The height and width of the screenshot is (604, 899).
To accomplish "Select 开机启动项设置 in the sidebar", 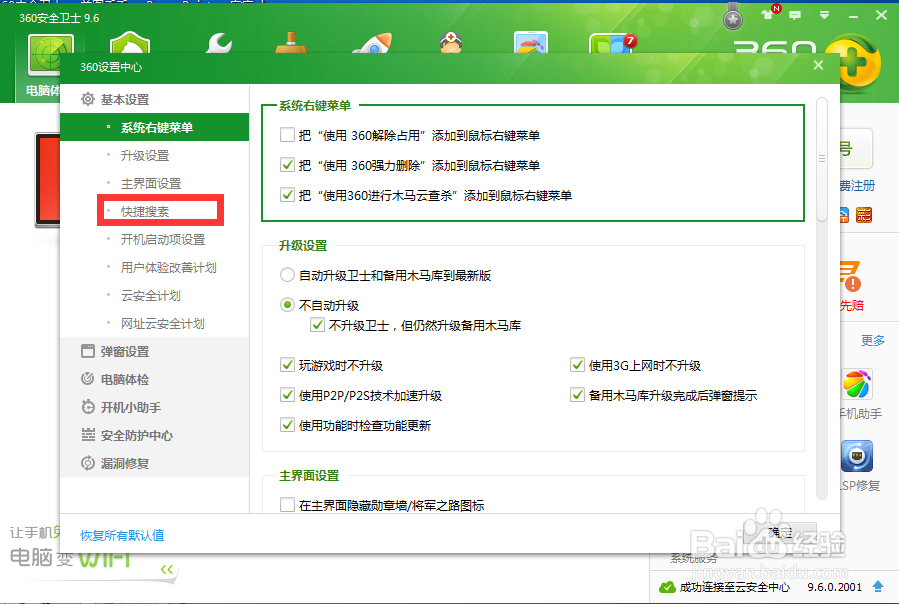I will pos(163,239).
